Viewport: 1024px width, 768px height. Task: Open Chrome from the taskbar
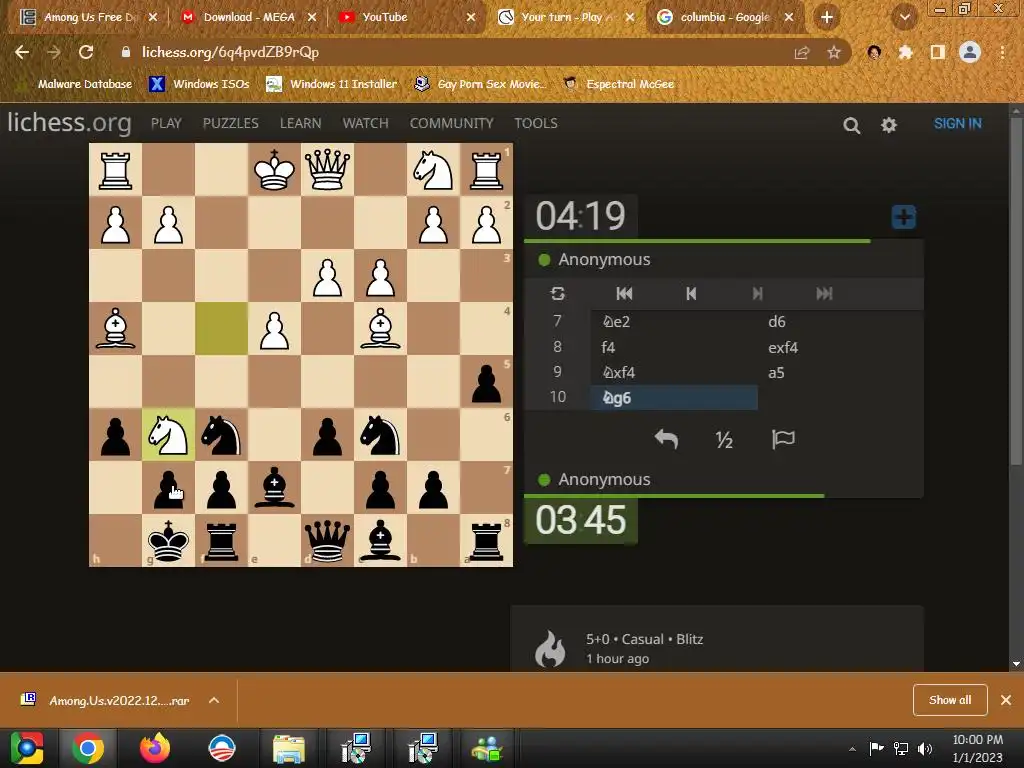tap(88, 748)
